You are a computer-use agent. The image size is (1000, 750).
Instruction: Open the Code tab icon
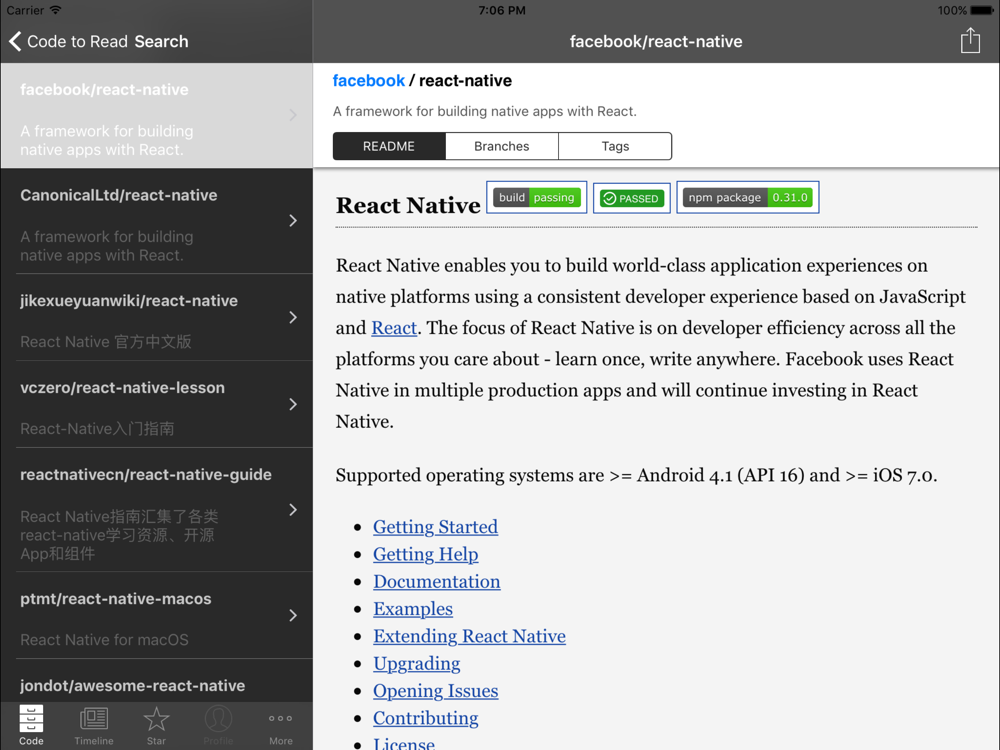pos(31,724)
